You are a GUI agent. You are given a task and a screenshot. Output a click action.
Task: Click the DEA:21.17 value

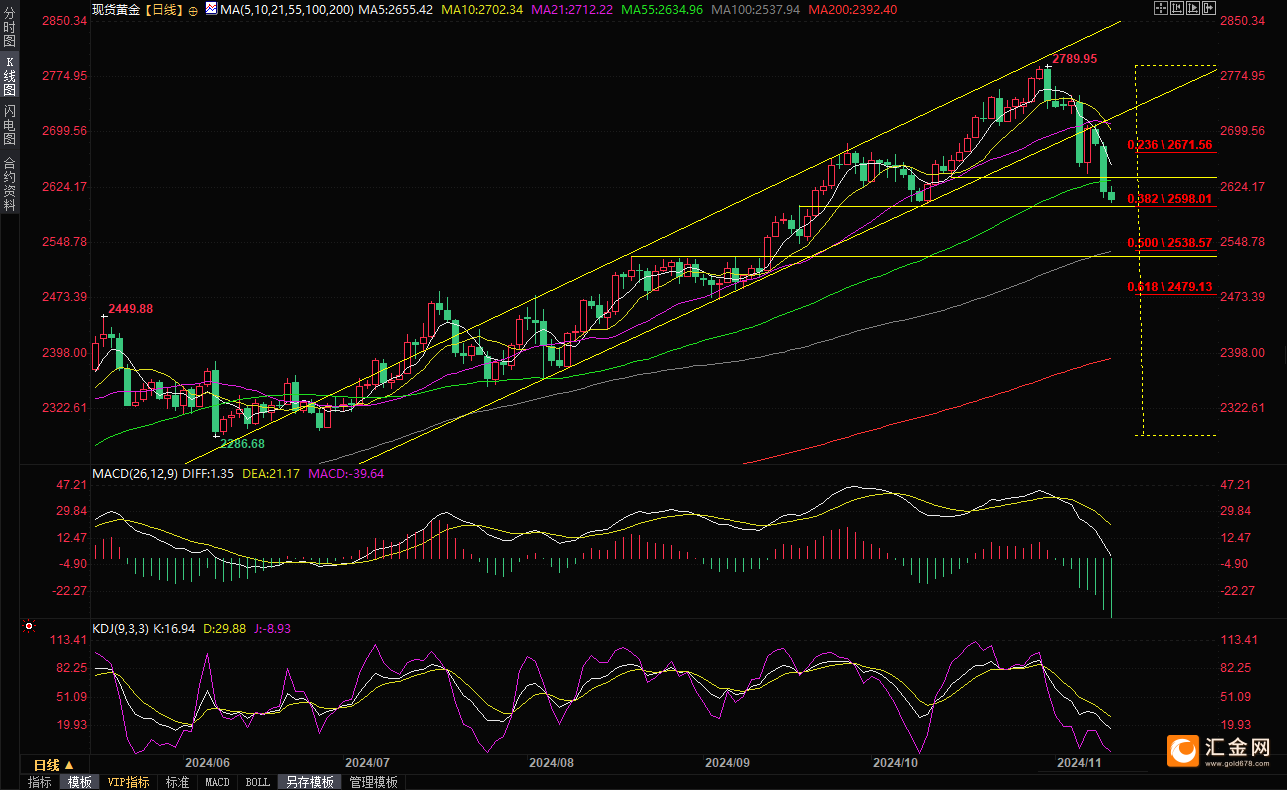[269, 473]
